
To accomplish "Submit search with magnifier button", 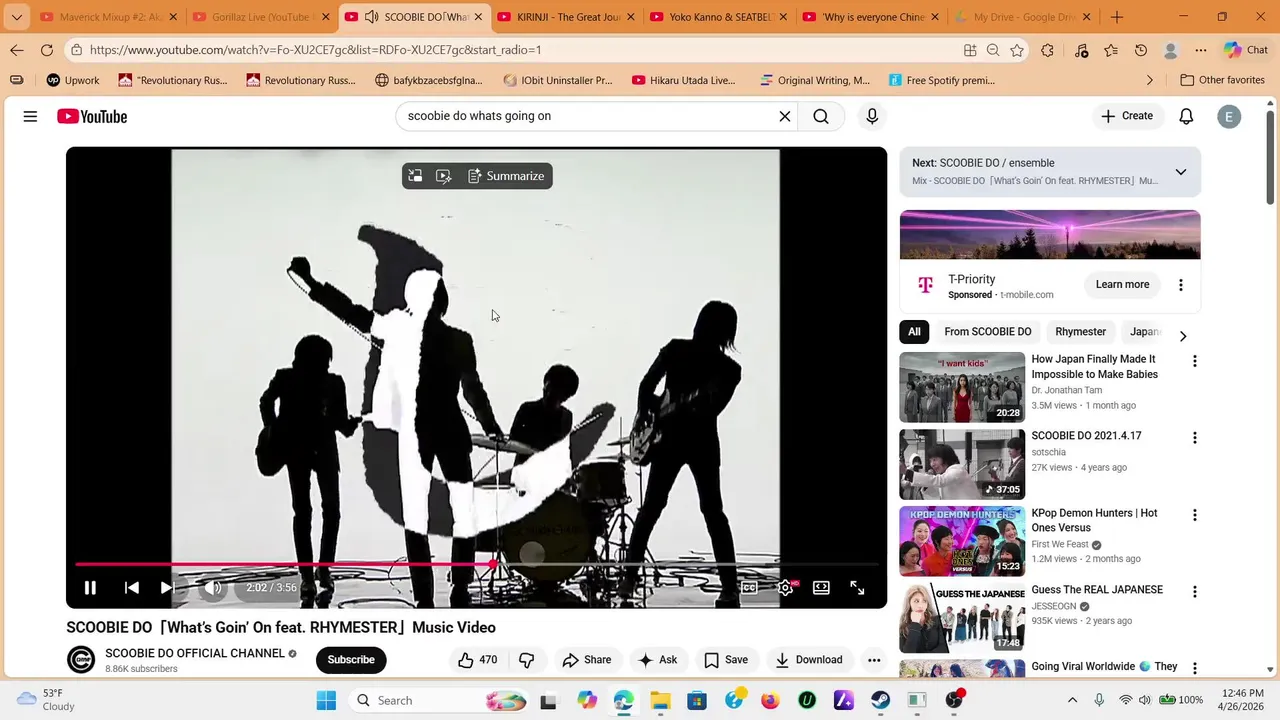I will 821,117.
